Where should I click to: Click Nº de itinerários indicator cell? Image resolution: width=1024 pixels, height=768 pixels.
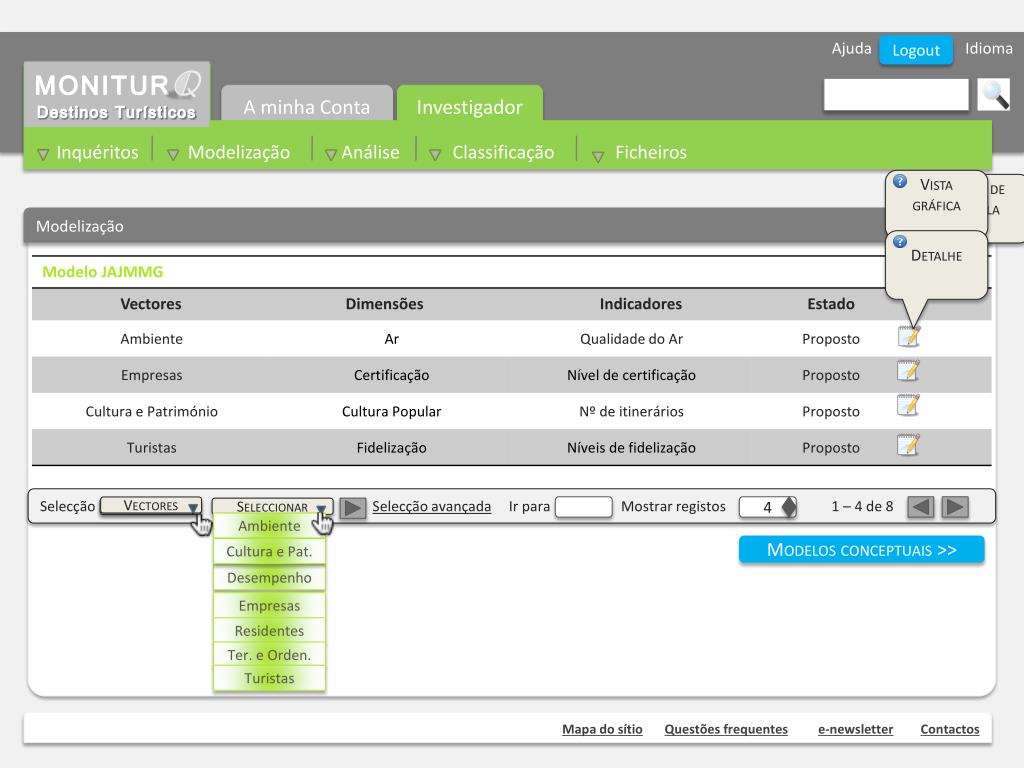[632, 411]
